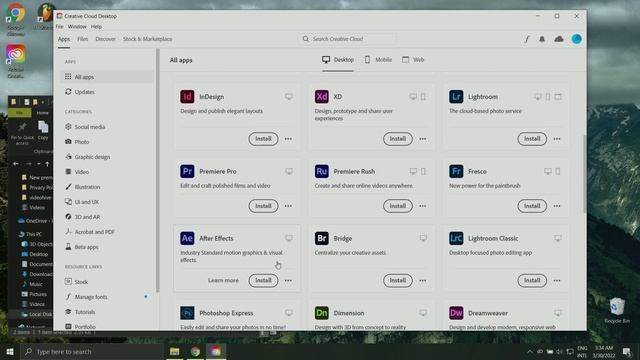Install Fresco
Viewport: 640px width, 360px height.
(x=532, y=206)
